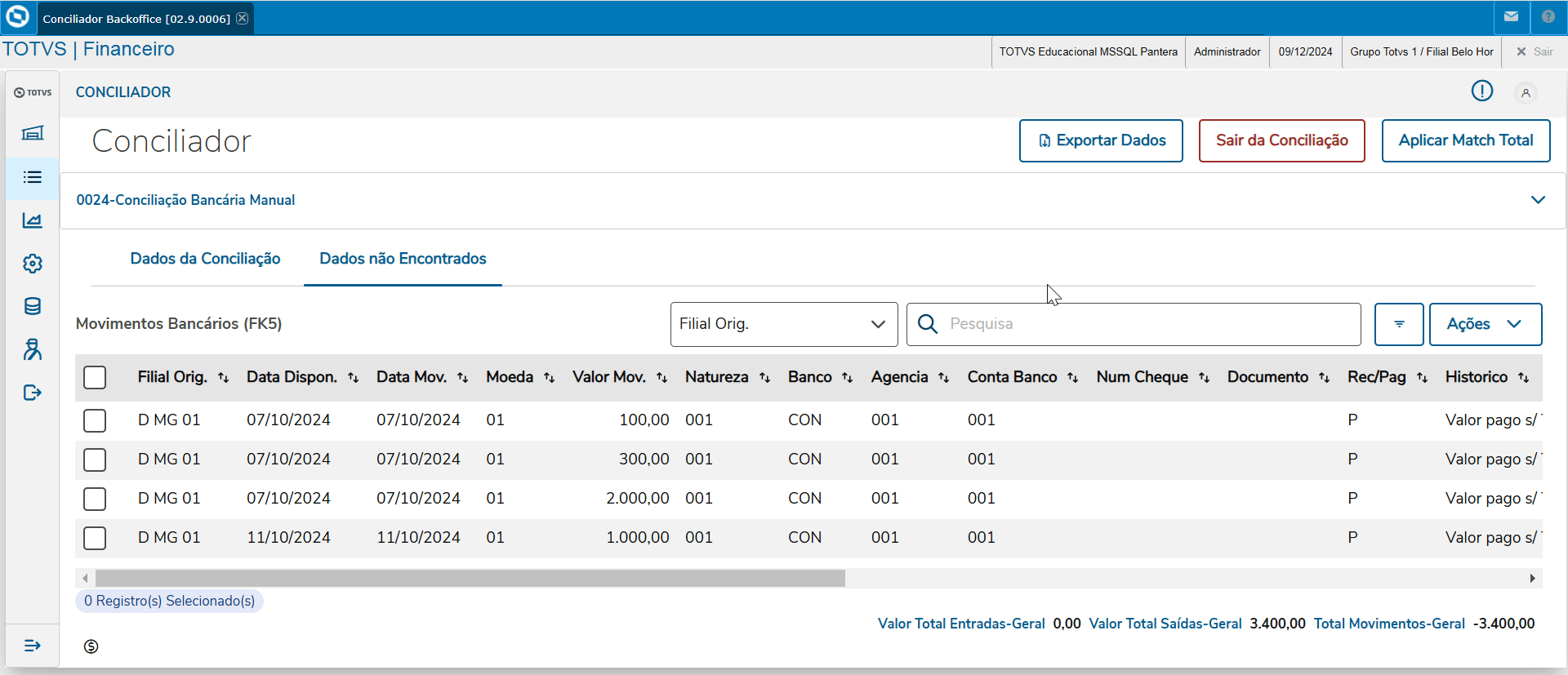The height and width of the screenshot is (675, 1568).
Task: Select the list view sidebar icon
Action: (x=33, y=177)
